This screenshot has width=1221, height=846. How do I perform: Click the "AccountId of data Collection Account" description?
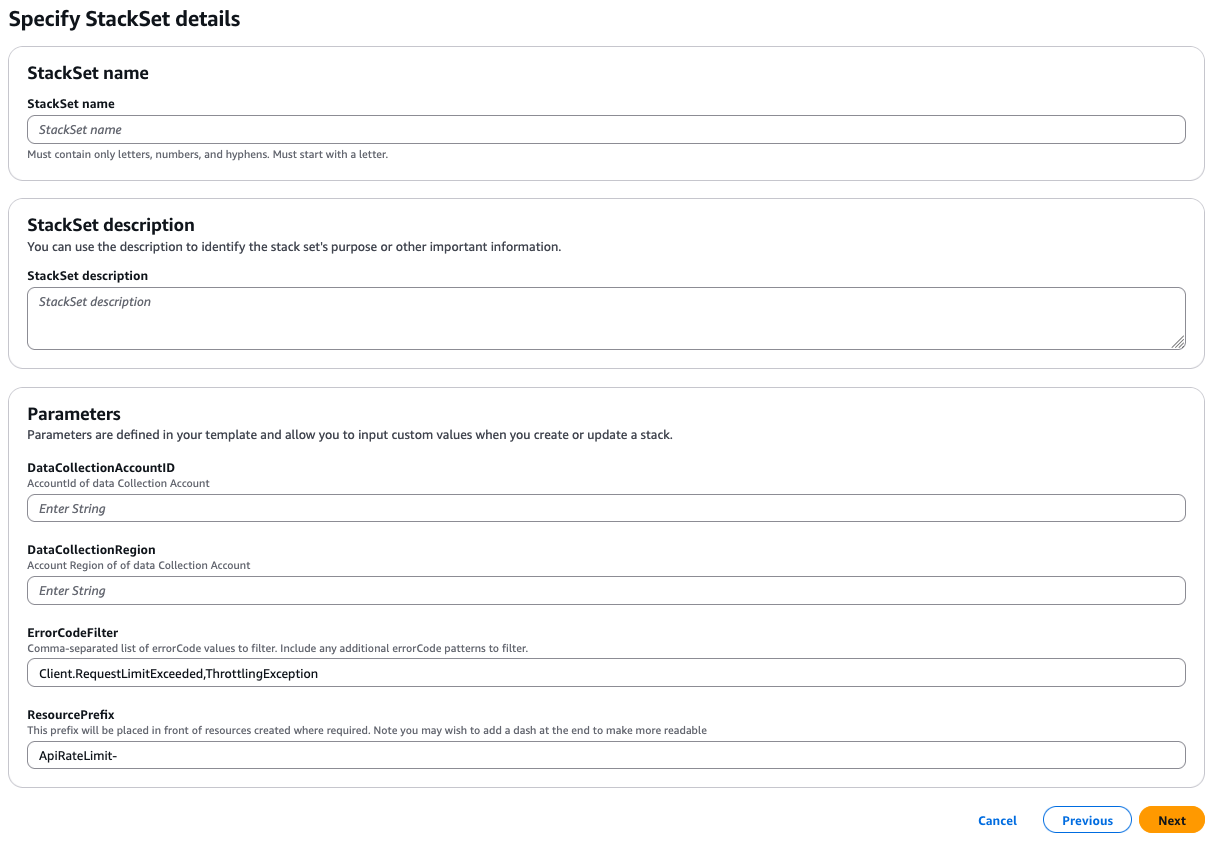coord(118,483)
